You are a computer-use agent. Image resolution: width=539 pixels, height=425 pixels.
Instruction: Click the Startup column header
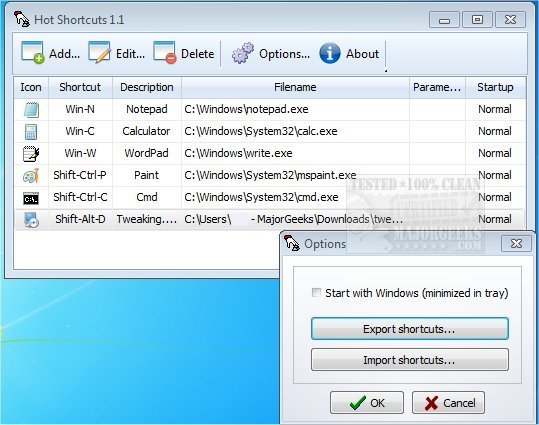[x=495, y=87]
